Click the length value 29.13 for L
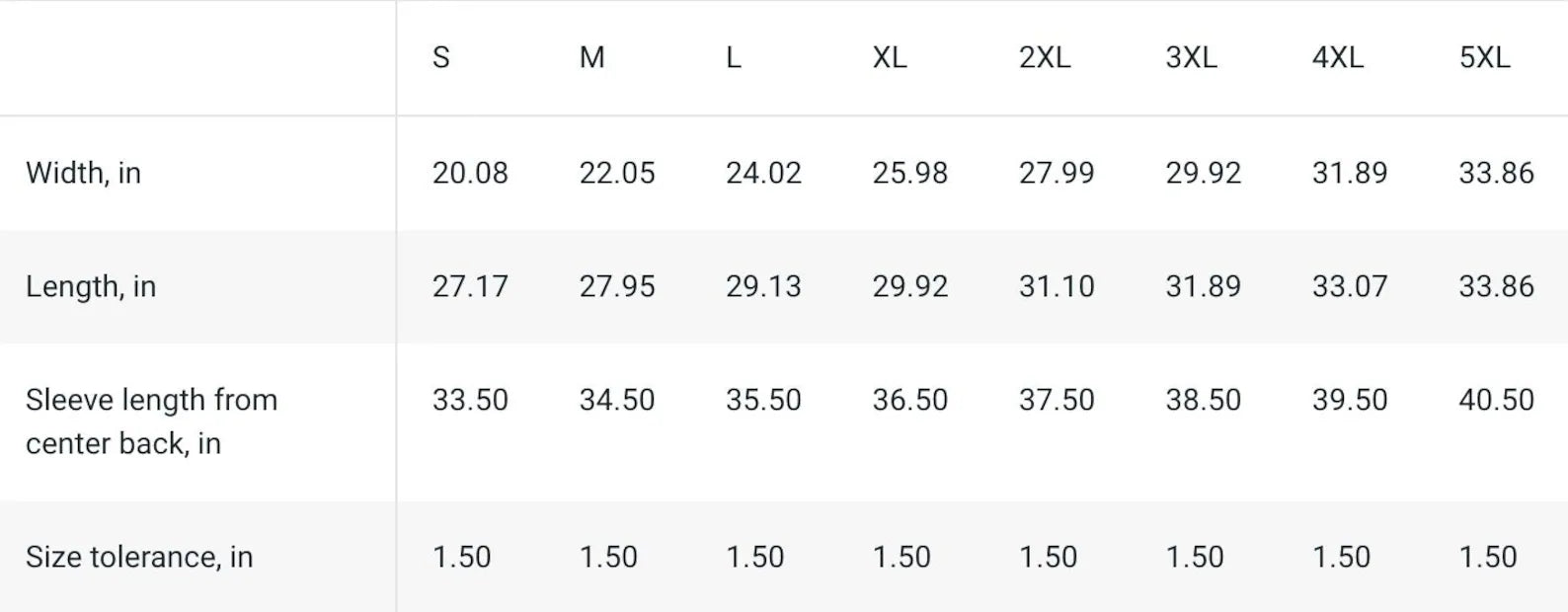Screen dimensions: 1568x612 tap(763, 286)
